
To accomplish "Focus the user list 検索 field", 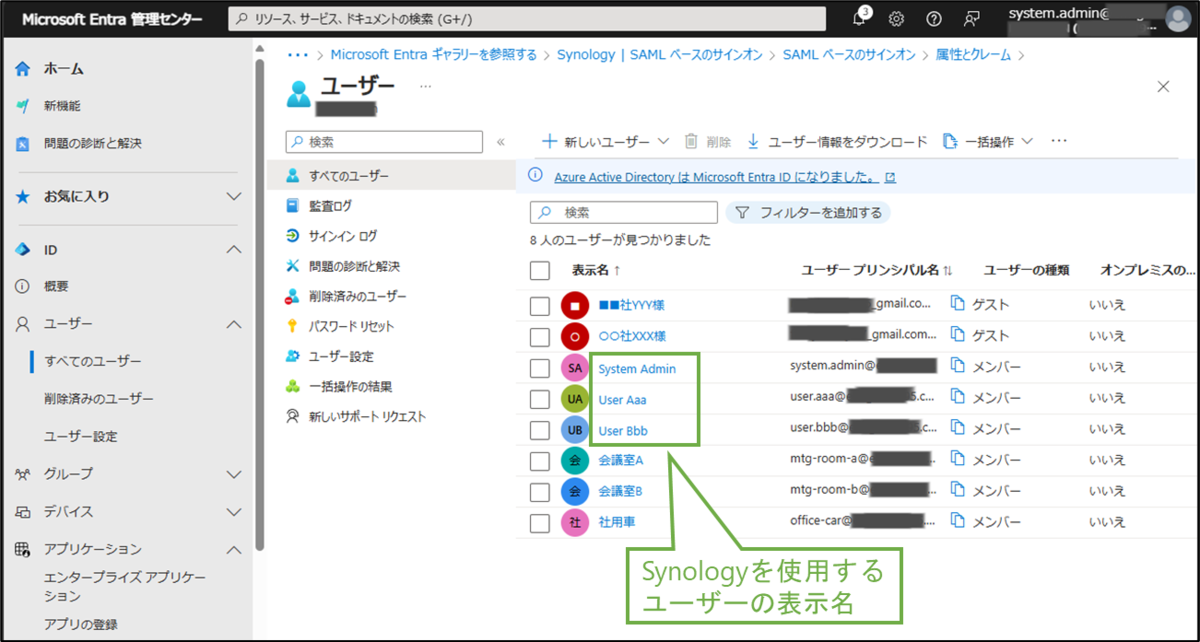I will point(623,212).
